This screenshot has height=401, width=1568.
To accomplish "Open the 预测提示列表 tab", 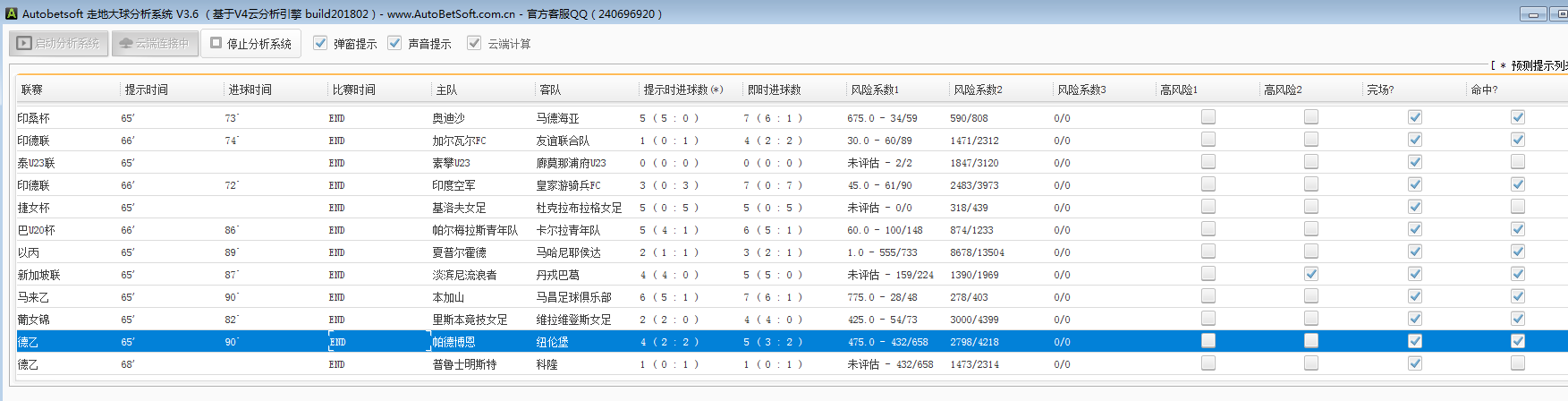I will [1531, 65].
